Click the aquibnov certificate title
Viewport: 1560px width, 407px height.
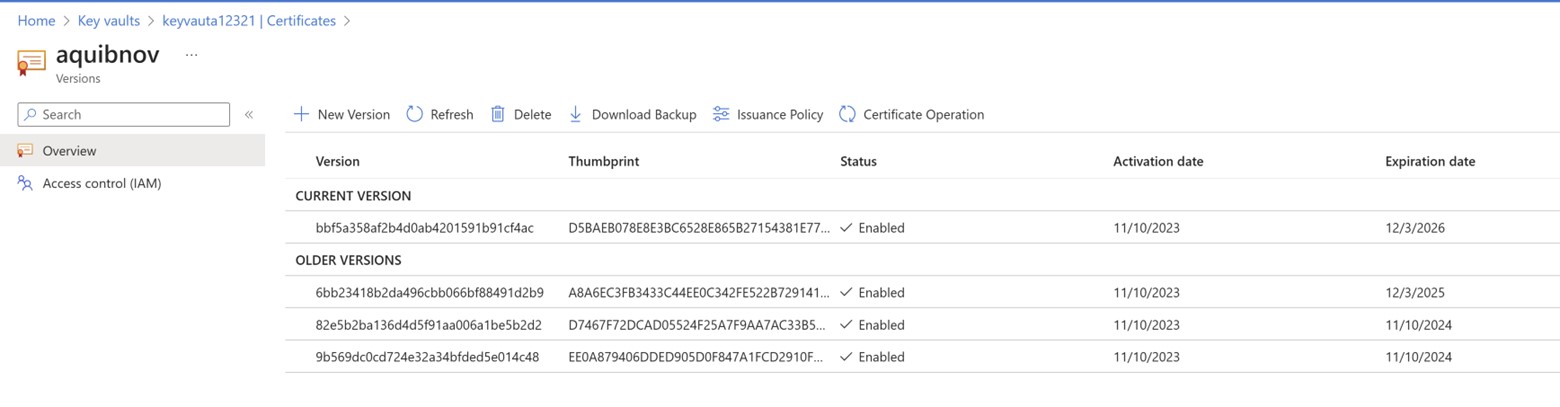pyautogui.click(x=107, y=54)
